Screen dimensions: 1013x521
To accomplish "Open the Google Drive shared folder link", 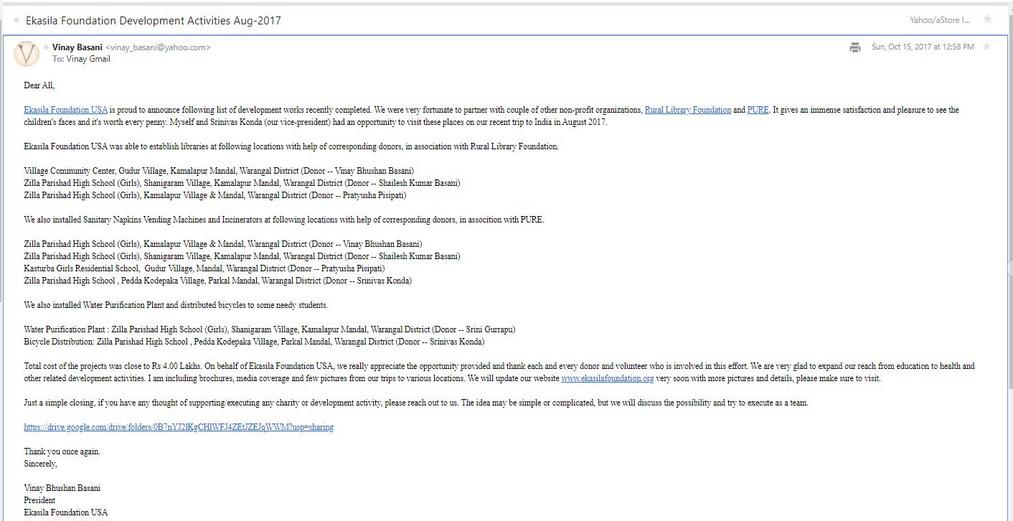I will pos(179,427).
